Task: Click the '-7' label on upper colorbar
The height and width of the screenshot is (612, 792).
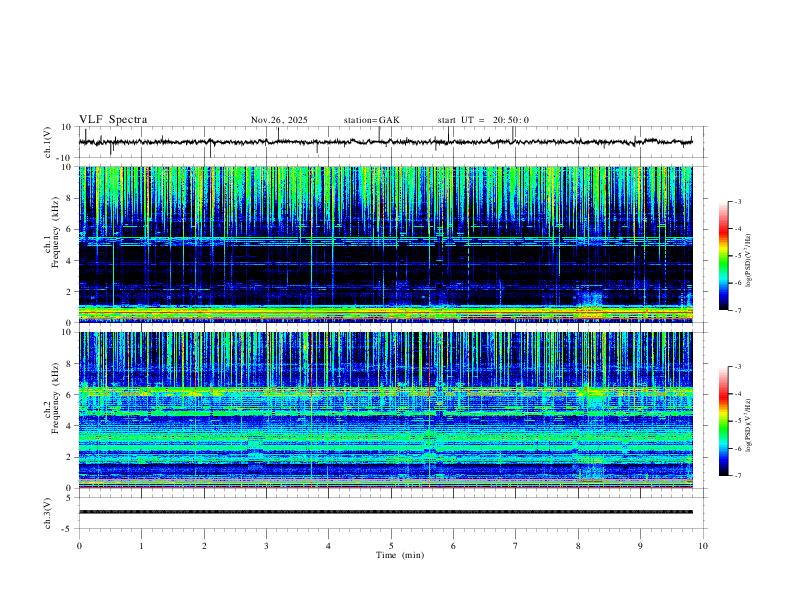Action: pyautogui.click(x=737, y=310)
